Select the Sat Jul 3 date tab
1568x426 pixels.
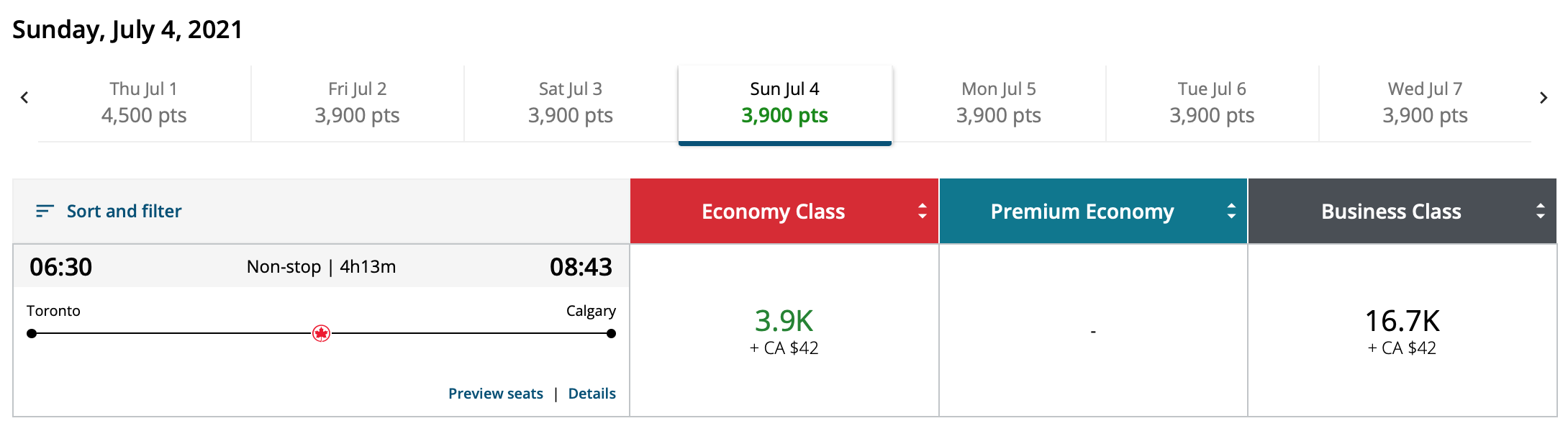570,102
